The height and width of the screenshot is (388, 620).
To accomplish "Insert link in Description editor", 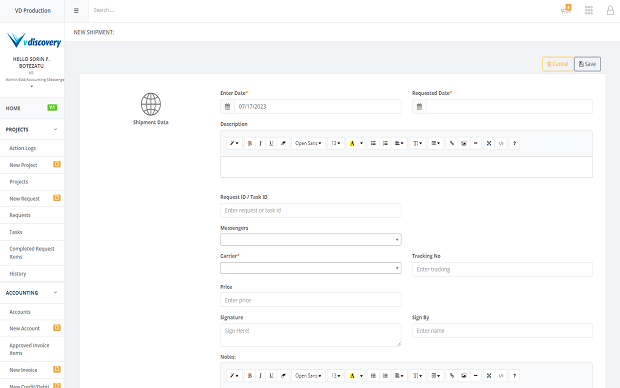I will click(452, 143).
